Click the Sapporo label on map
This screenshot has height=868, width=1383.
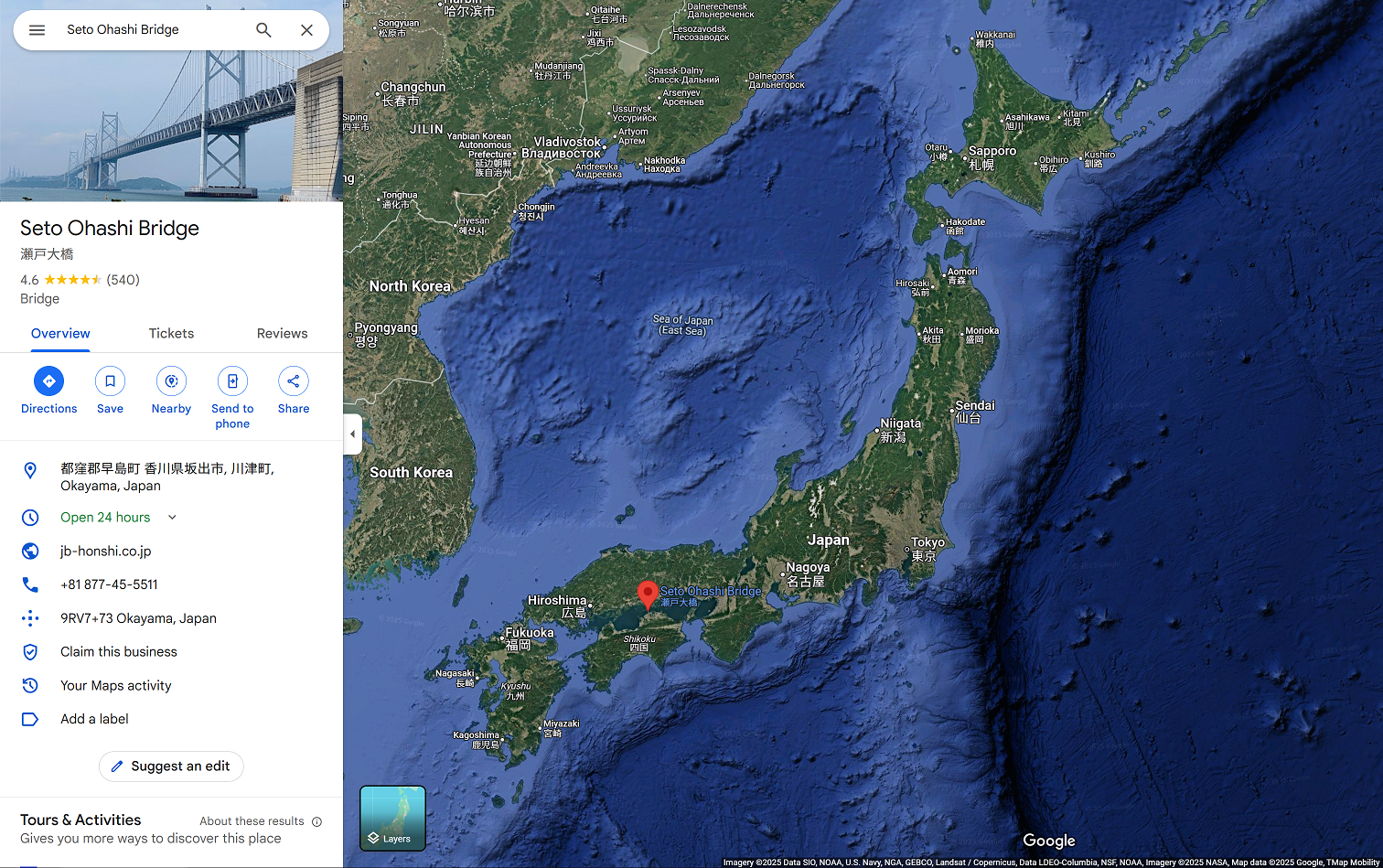pyautogui.click(x=992, y=157)
